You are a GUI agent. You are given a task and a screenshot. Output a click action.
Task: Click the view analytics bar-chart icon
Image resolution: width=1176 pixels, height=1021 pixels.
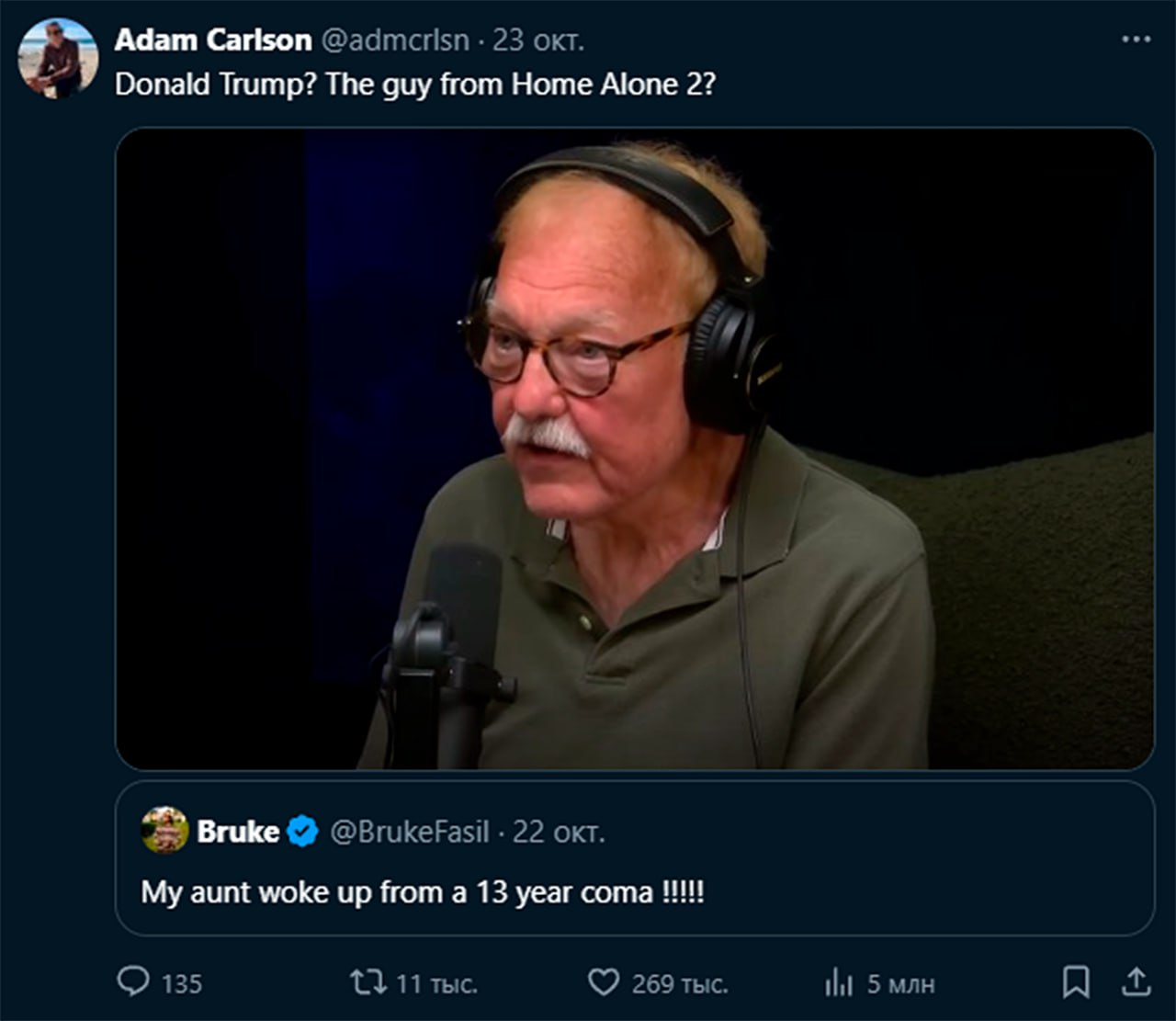839,983
